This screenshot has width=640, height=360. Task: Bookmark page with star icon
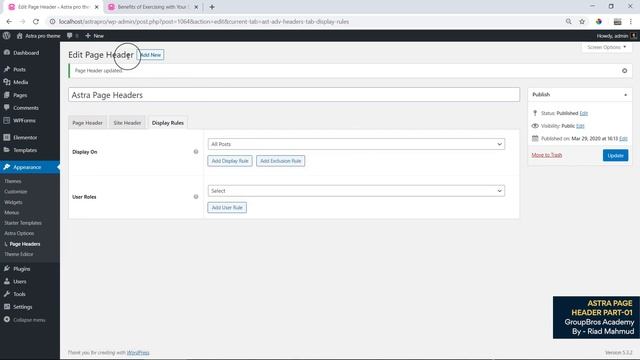pos(582,22)
